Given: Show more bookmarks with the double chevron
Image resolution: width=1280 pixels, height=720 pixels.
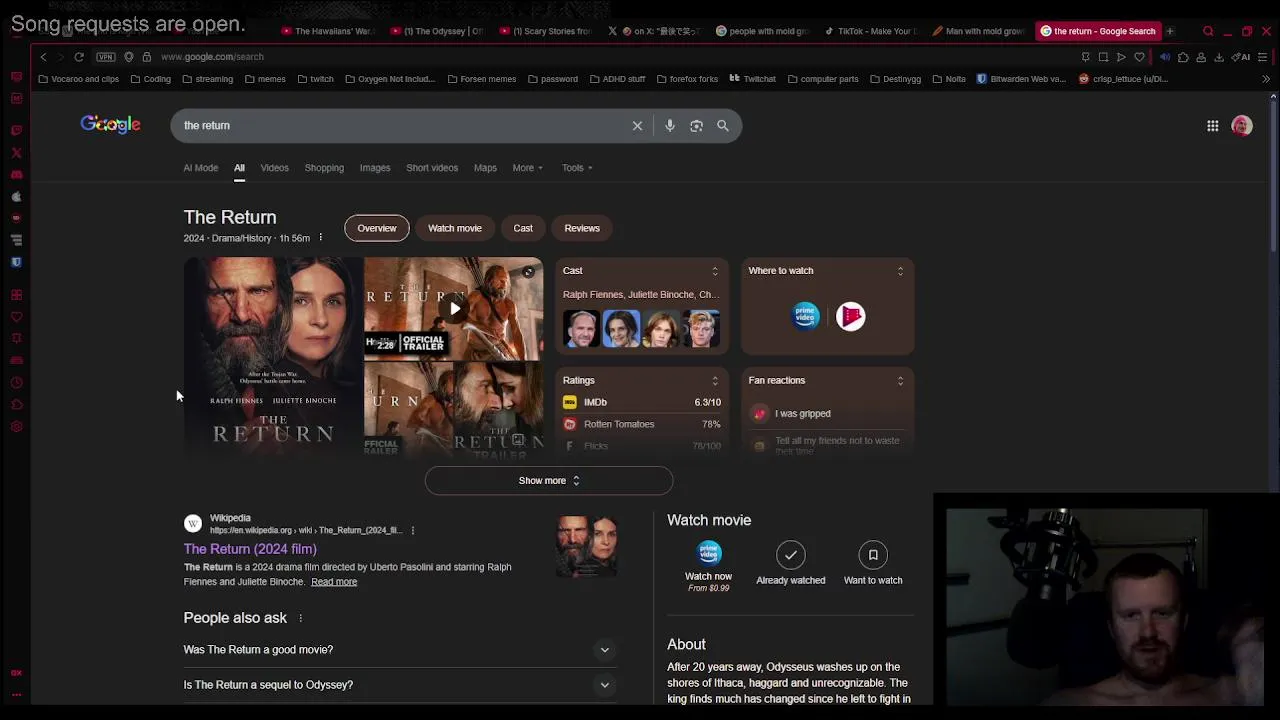Looking at the screenshot, I should (x=1265, y=79).
